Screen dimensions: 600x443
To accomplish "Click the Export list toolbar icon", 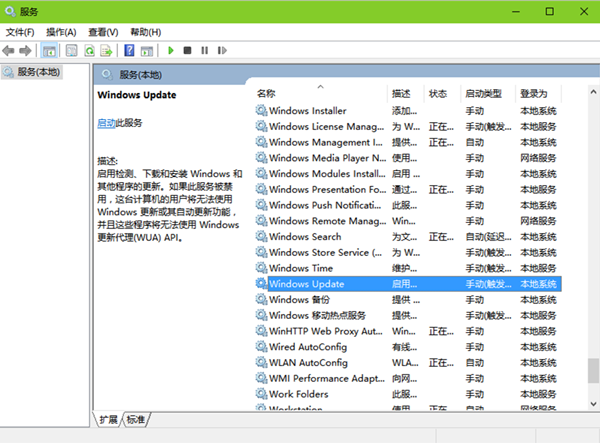I will tap(106, 50).
